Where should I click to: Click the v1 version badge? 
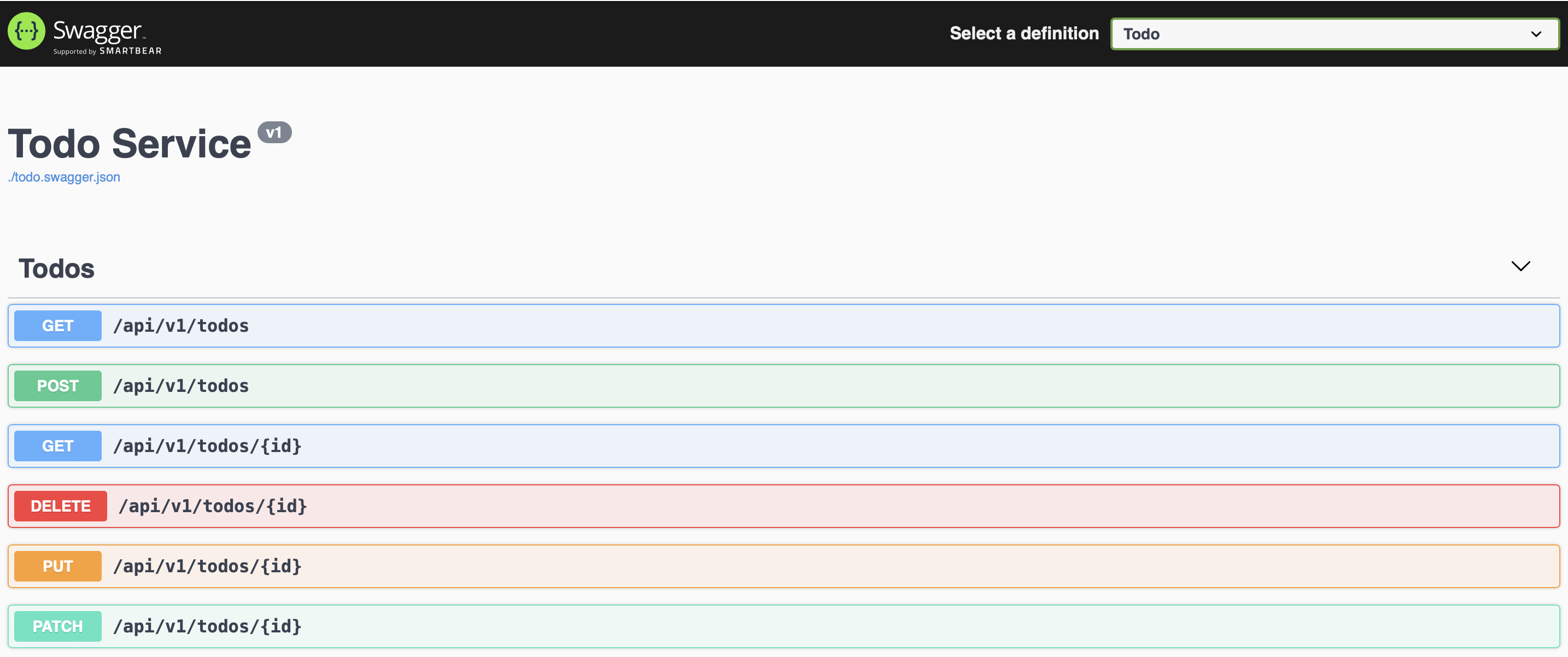tap(274, 132)
